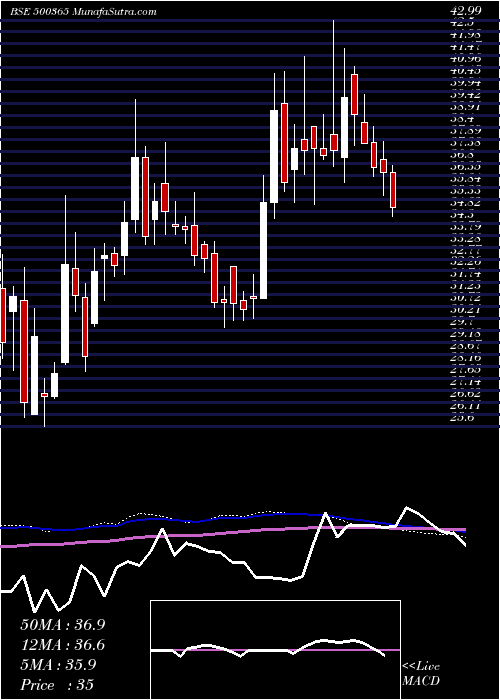Click the 5MA : 35.9 reading

coord(58,665)
